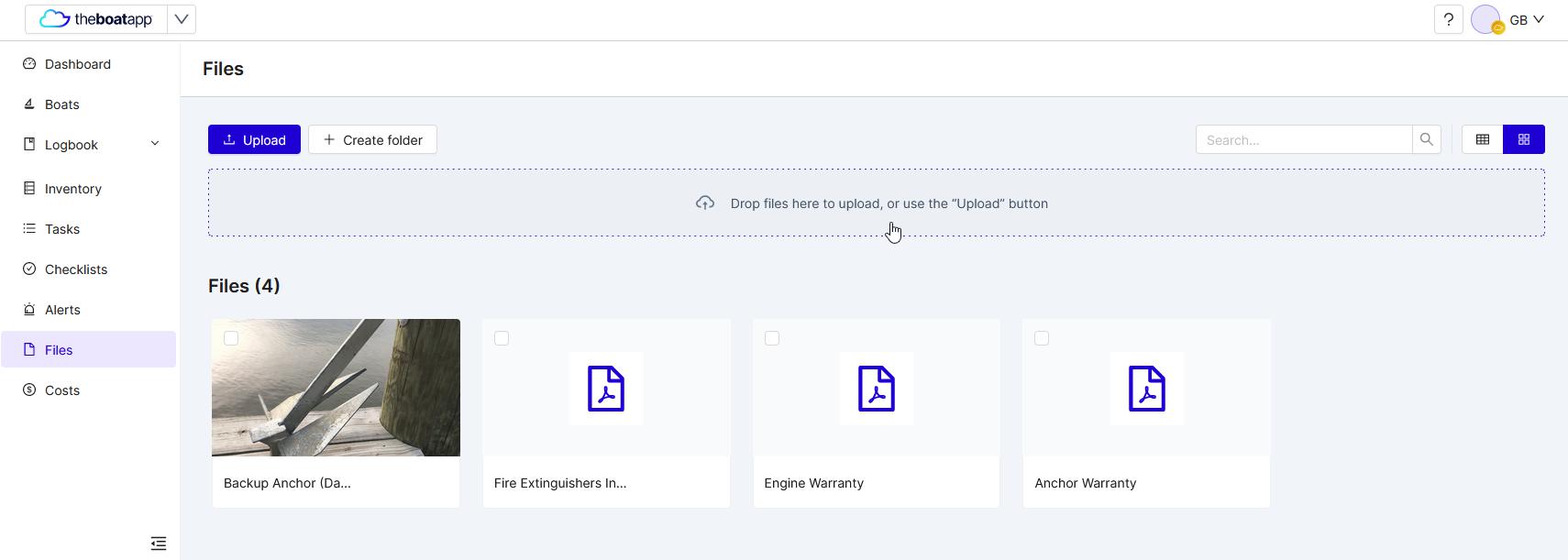1568x560 pixels.
Task: Open Checklists from the sidebar
Action: (x=75, y=269)
